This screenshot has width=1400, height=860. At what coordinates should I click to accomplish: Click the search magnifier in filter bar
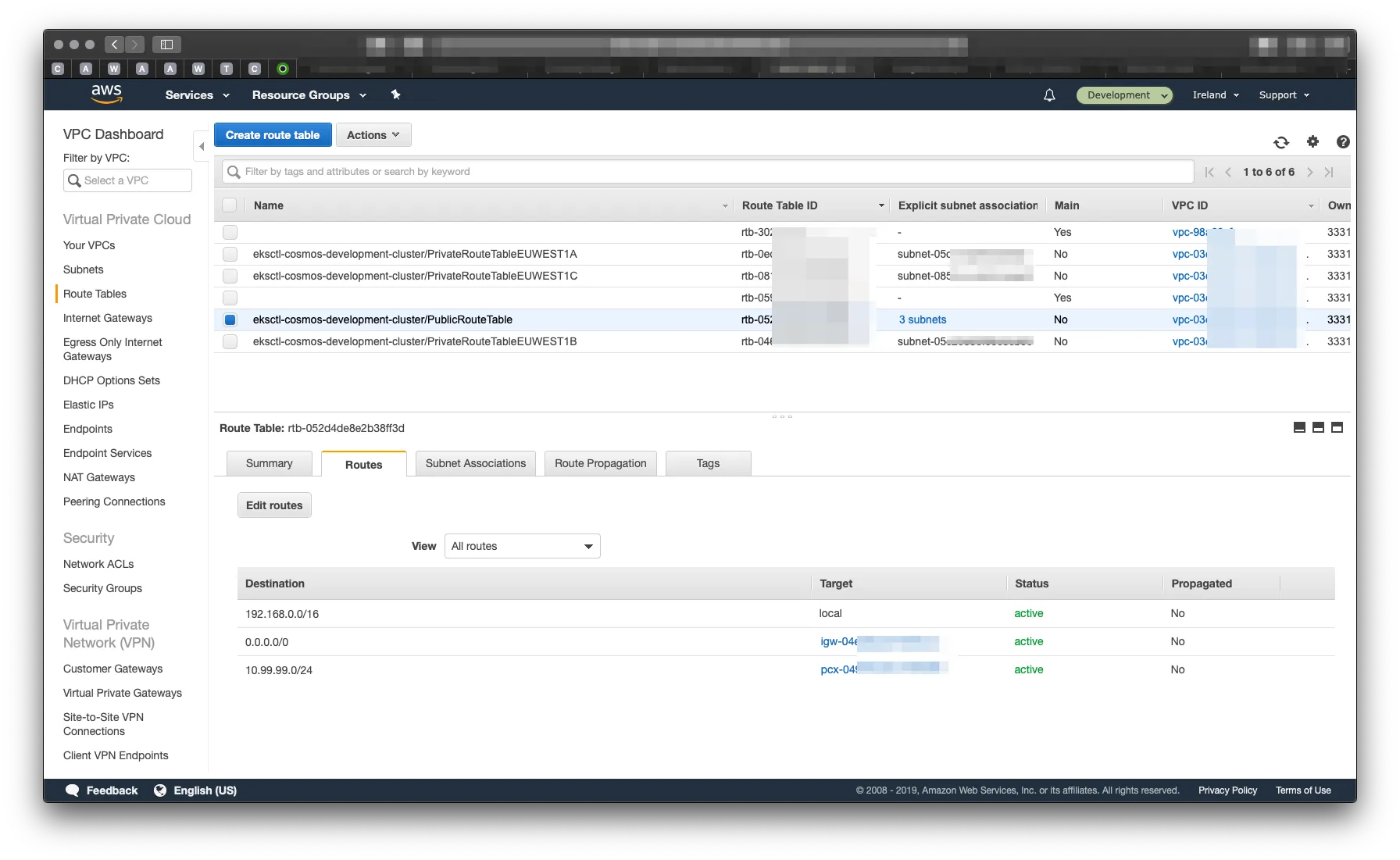pyautogui.click(x=234, y=172)
